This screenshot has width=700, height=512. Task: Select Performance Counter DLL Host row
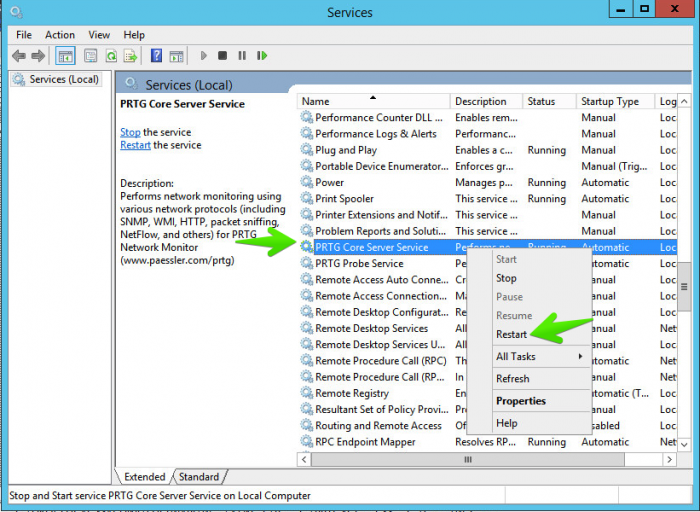488,117
